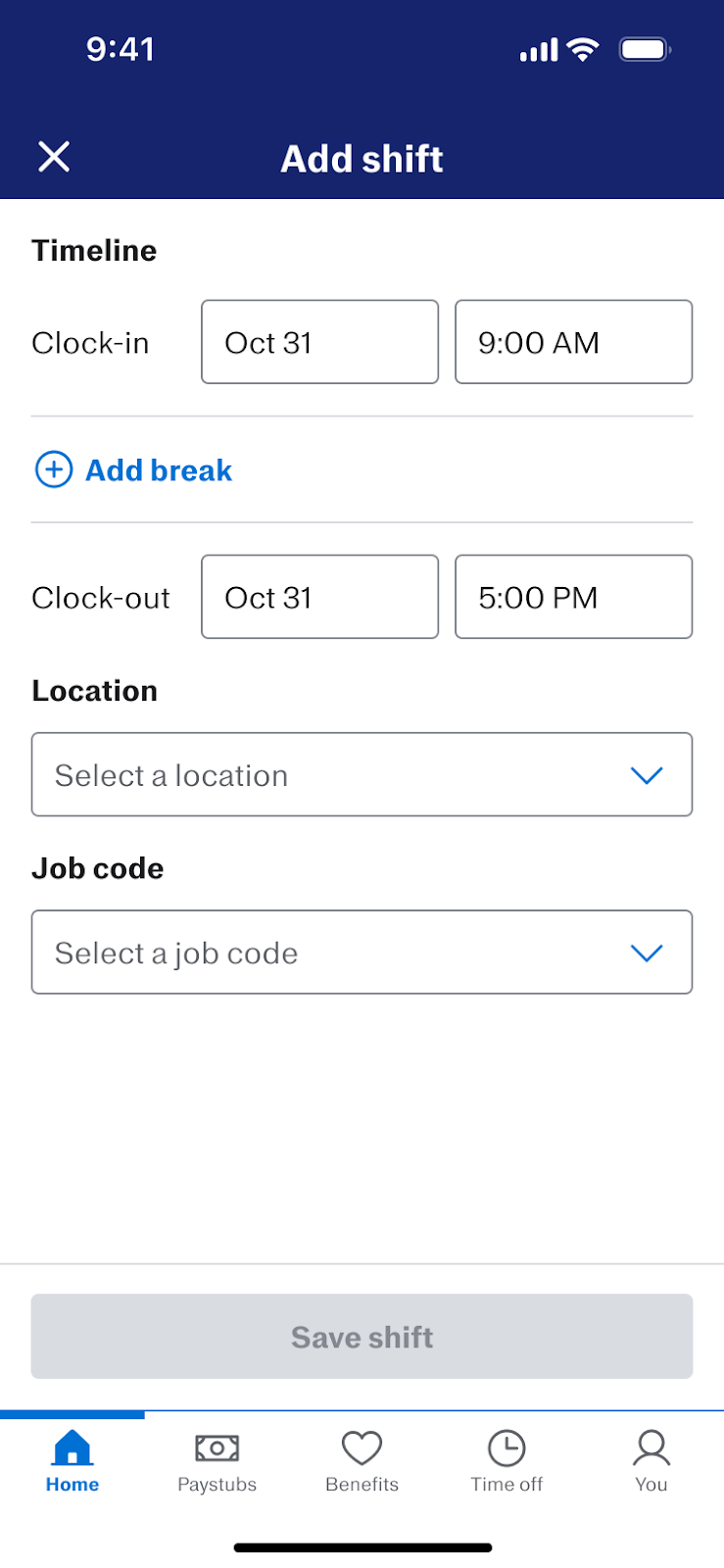This screenshot has width=724, height=1568.
Task: Open Benefits via the heart icon
Action: point(362,1447)
